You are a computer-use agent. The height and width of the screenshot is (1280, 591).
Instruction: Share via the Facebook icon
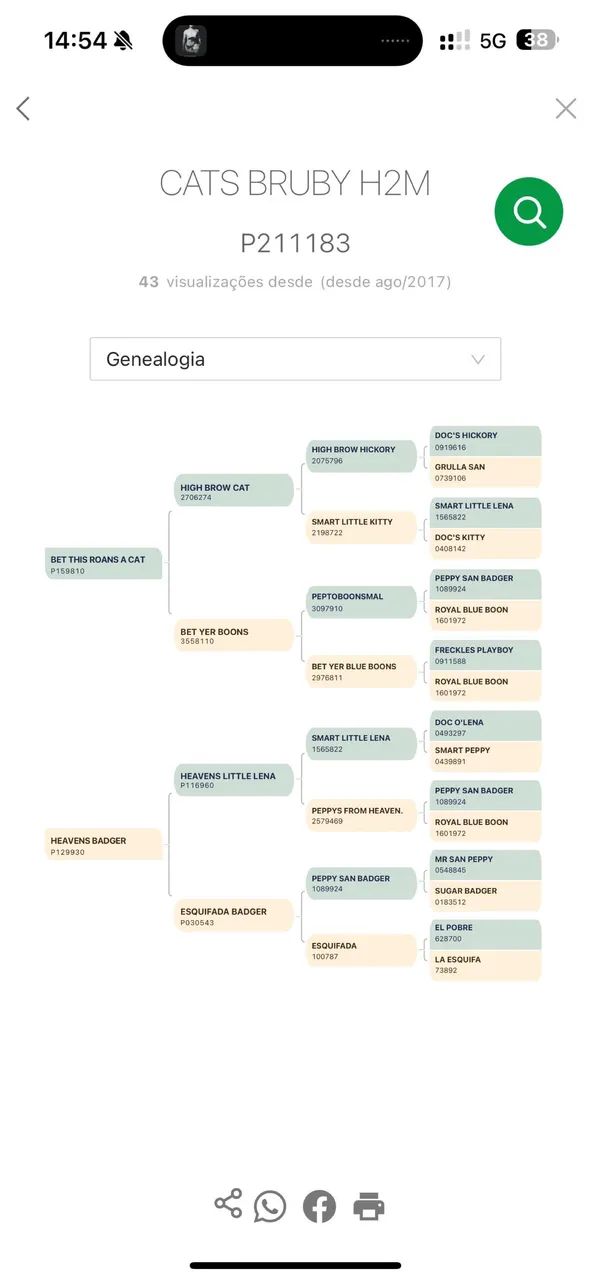click(319, 1206)
